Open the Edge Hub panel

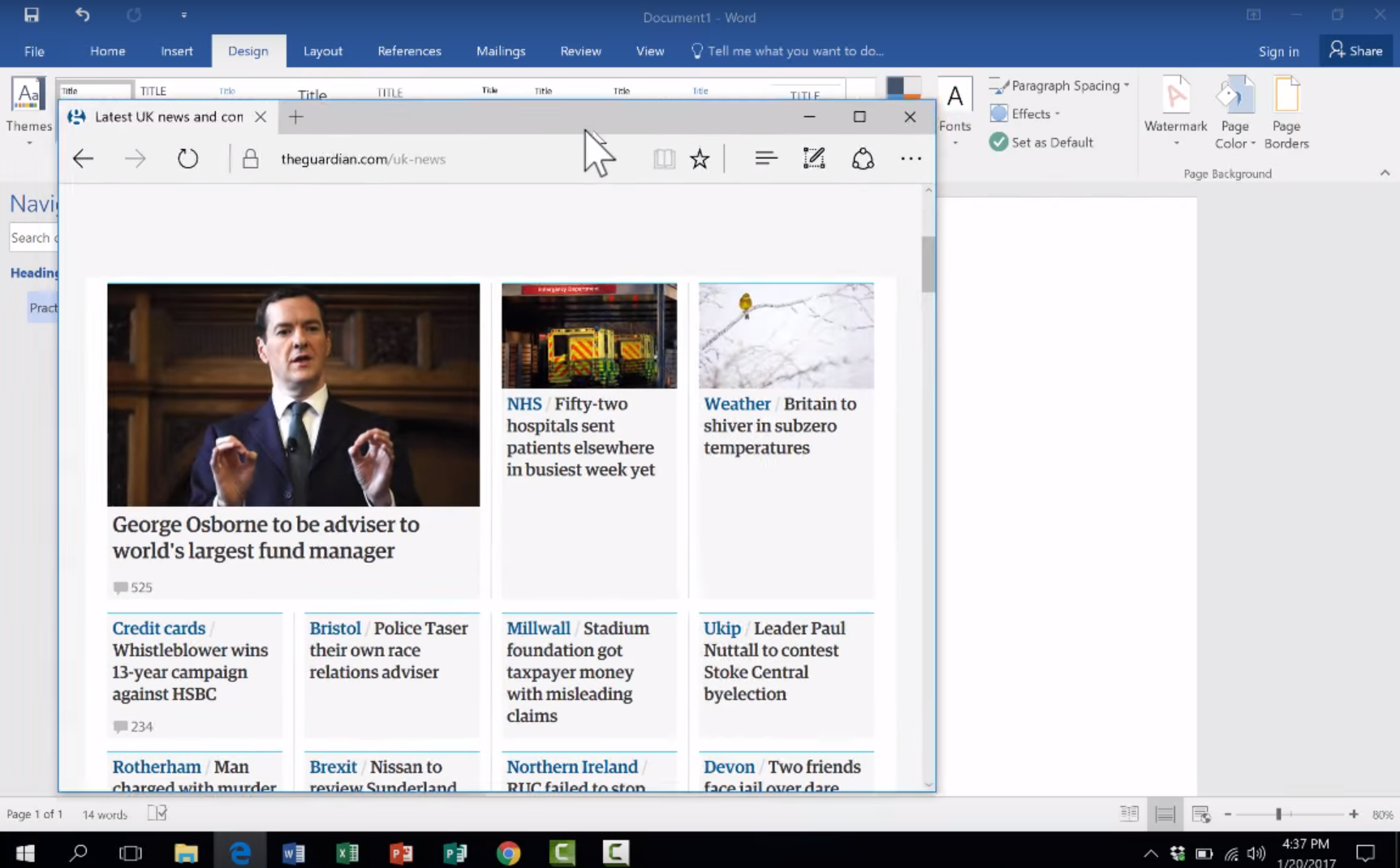[765, 158]
